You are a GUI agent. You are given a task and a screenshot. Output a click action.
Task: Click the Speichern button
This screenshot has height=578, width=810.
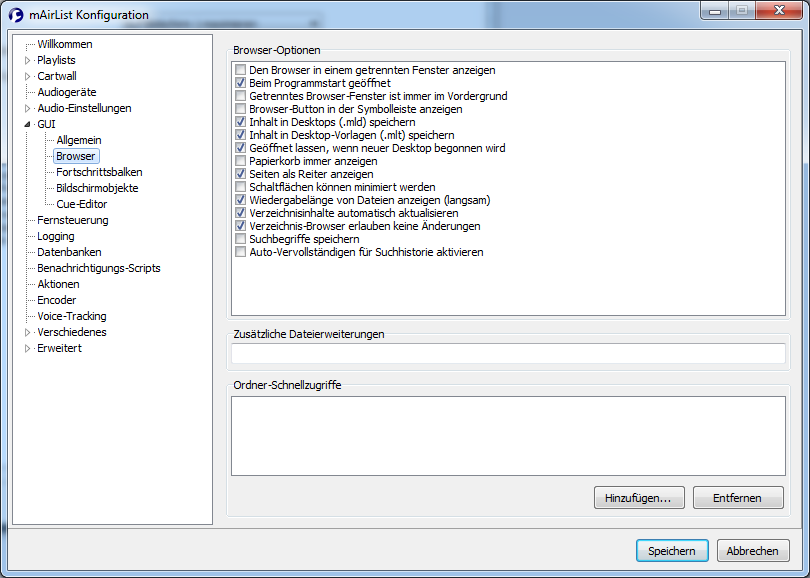(x=672, y=551)
